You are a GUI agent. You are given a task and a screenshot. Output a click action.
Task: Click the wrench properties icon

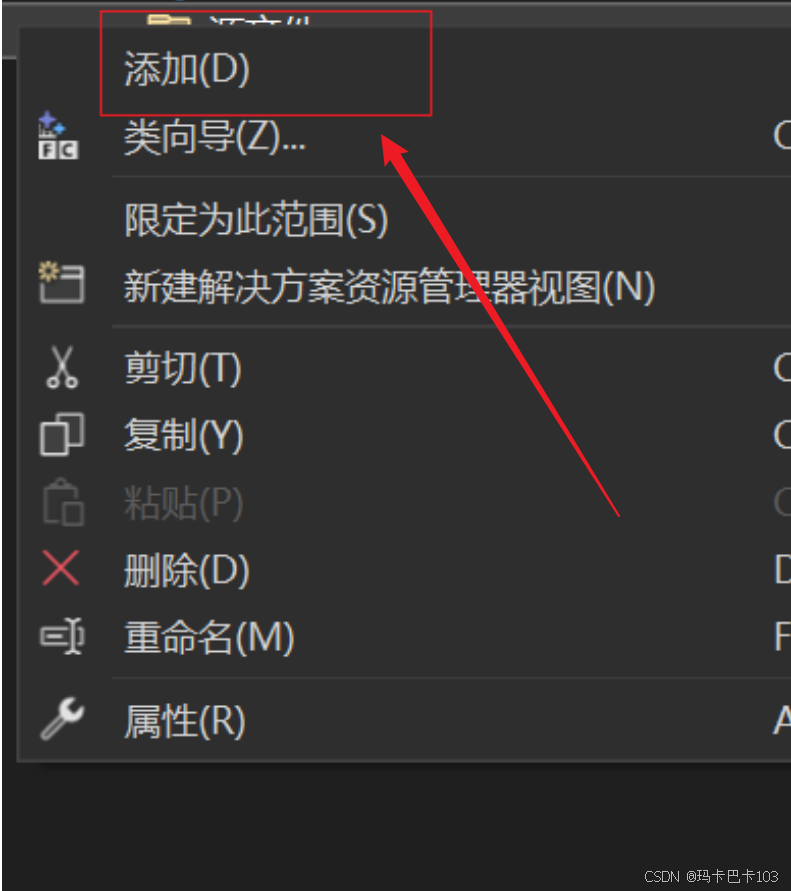click(61, 718)
